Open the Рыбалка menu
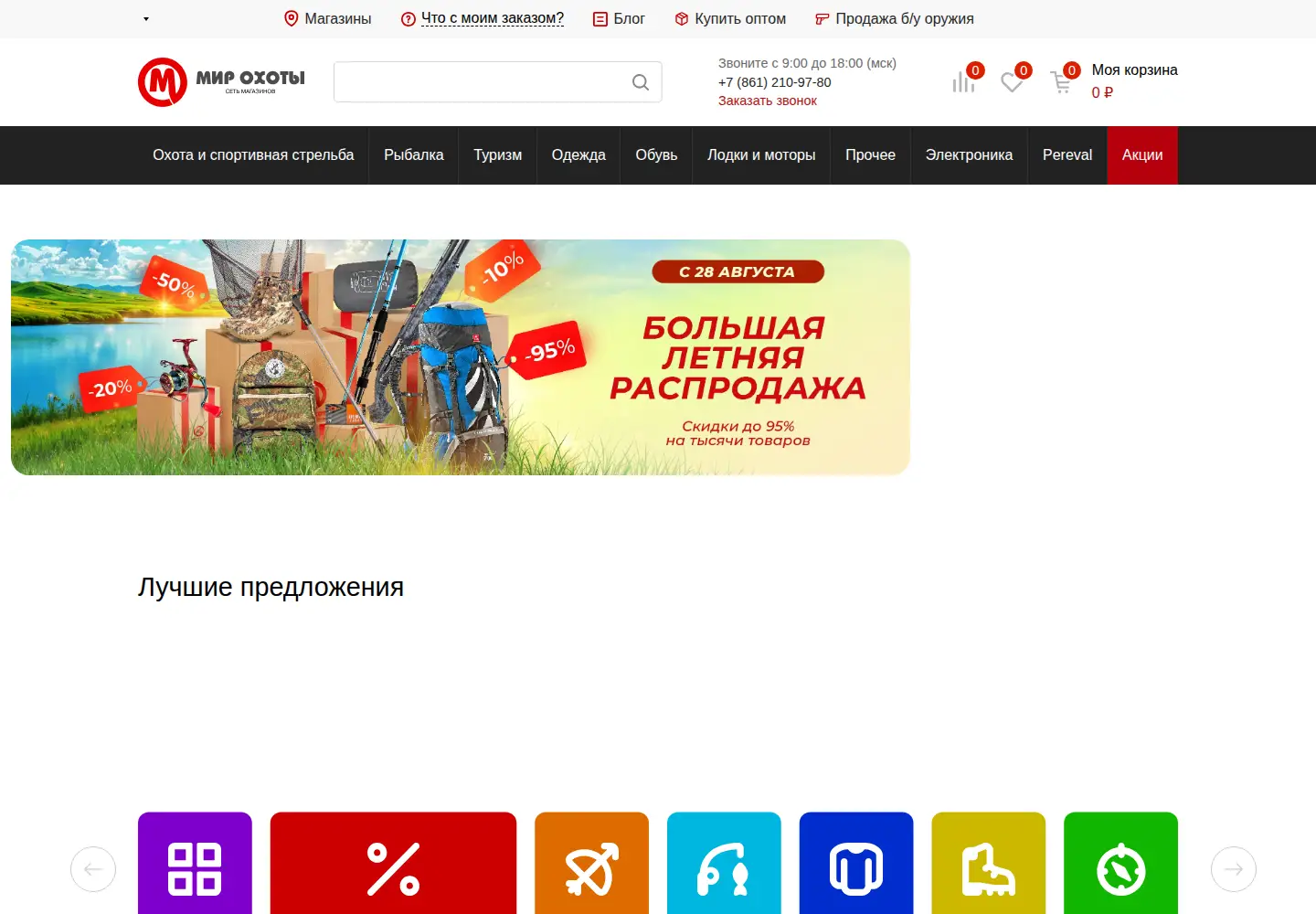The image size is (1316, 914). (414, 155)
